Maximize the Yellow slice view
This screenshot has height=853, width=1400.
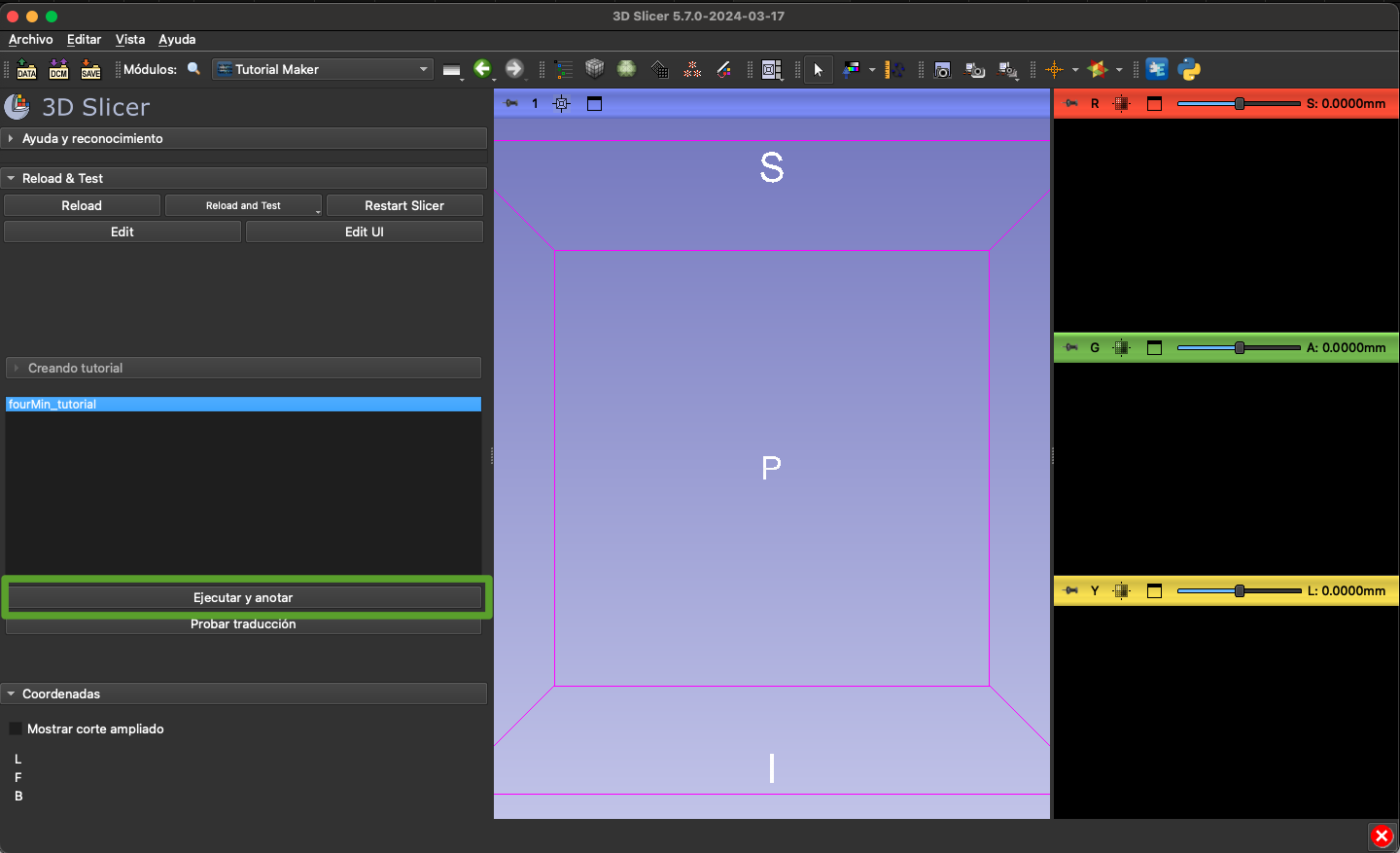pyautogui.click(x=1155, y=590)
